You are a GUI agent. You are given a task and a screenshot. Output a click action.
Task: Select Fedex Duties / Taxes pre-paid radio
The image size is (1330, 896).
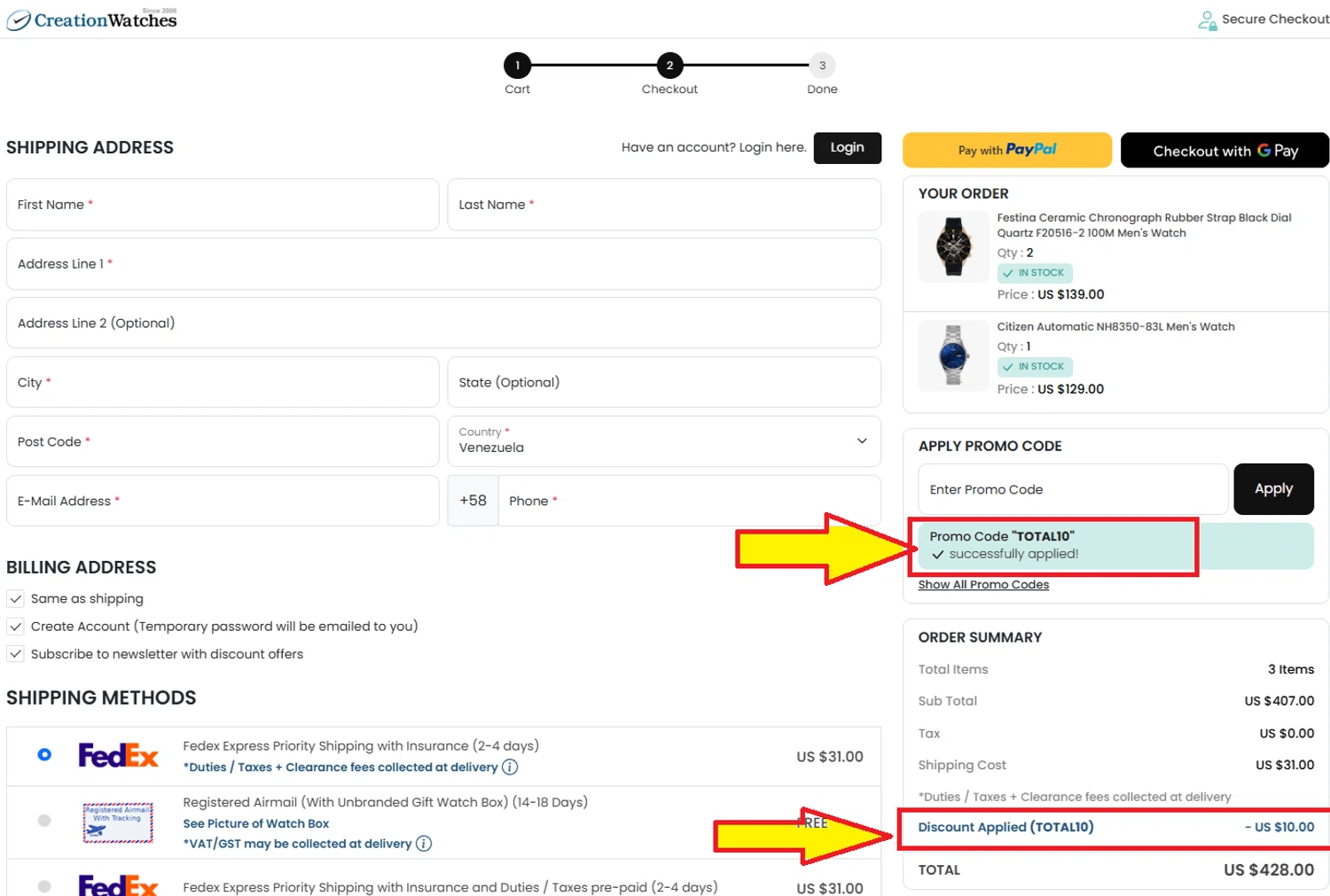pos(44,886)
